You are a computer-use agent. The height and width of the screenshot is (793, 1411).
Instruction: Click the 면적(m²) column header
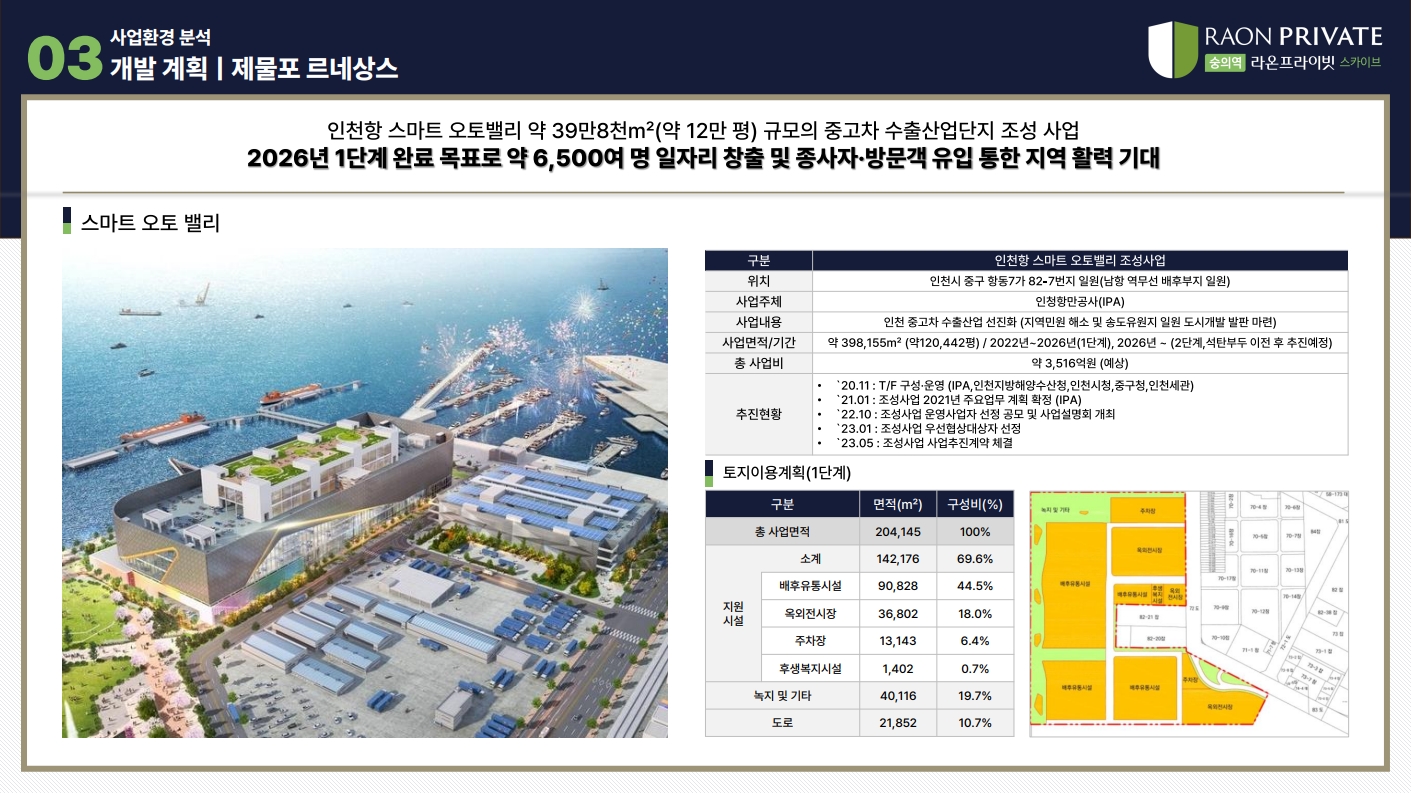click(x=897, y=504)
